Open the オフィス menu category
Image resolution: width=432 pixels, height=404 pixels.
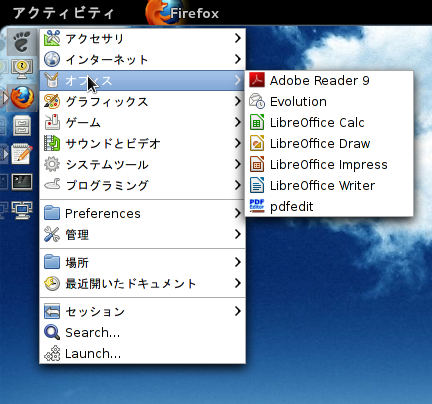tap(142, 80)
